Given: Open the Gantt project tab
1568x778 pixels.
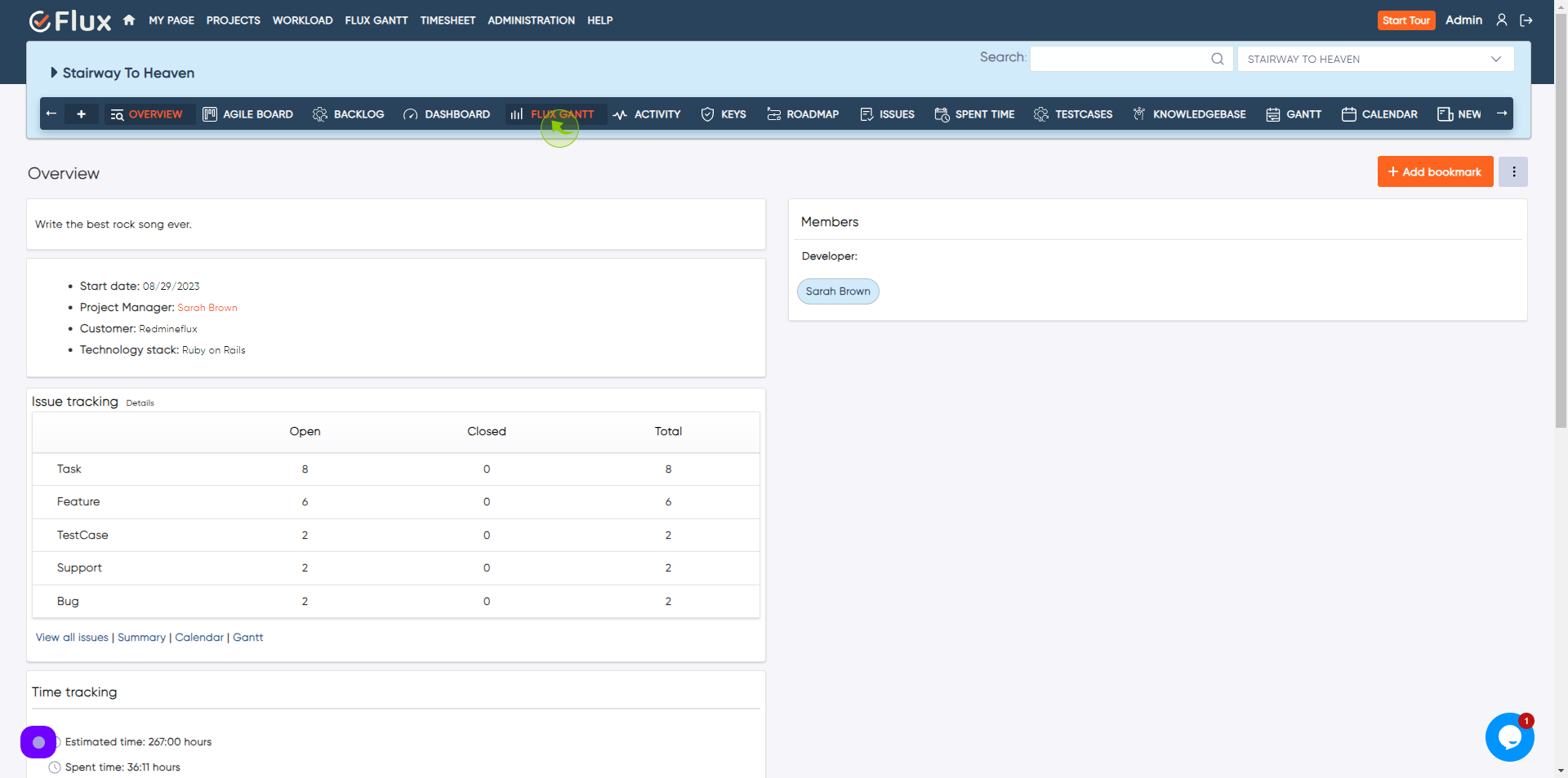Looking at the screenshot, I should (x=1294, y=114).
